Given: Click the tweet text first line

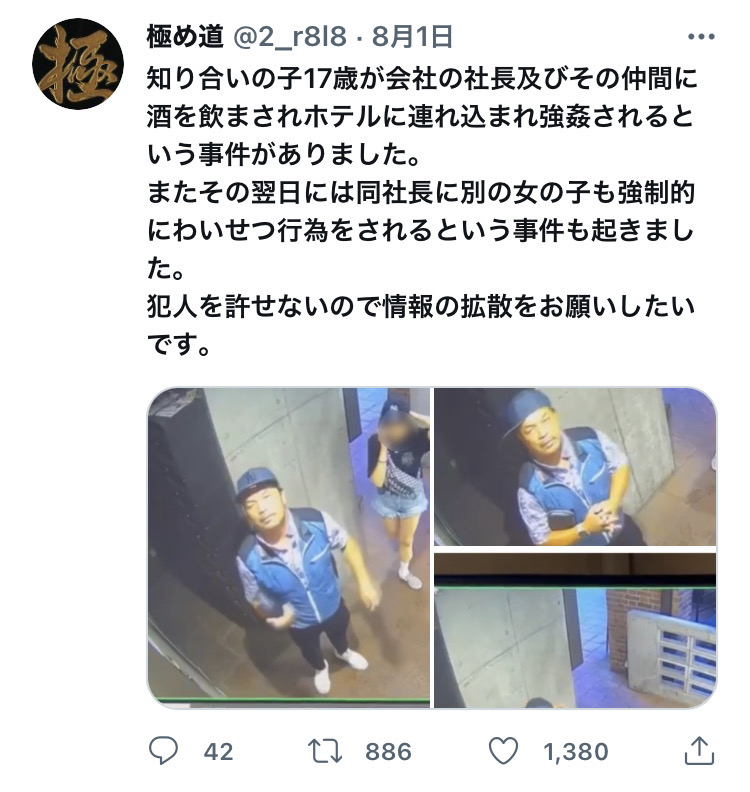Looking at the screenshot, I should 422,79.
